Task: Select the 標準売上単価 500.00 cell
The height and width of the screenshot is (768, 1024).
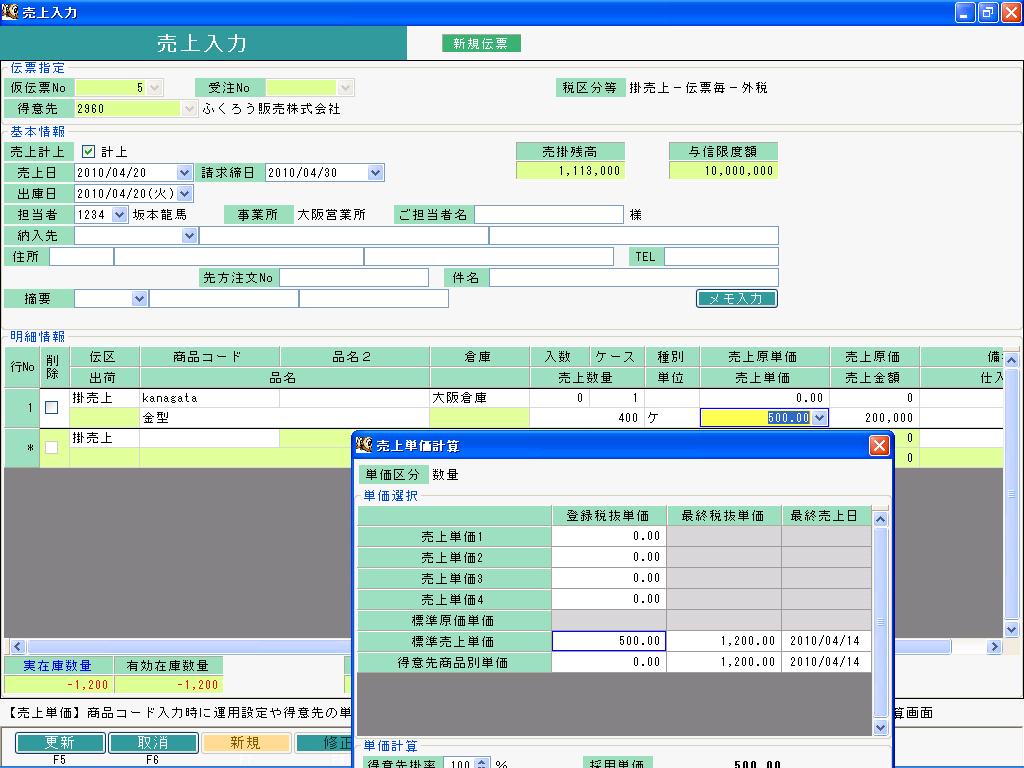Action: pyautogui.click(x=609, y=641)
